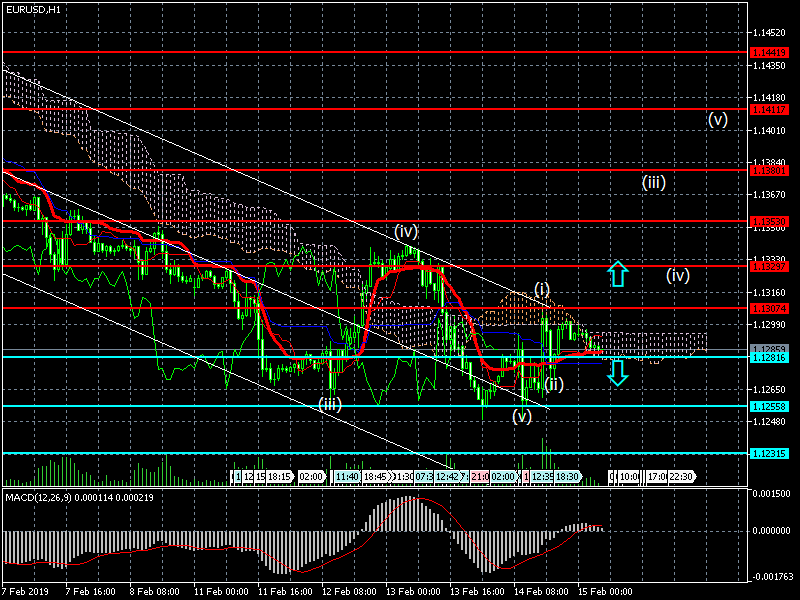Click the 0.000000 MACD scale value
Screen dimensions: 800x600
(x=772, y=531)
